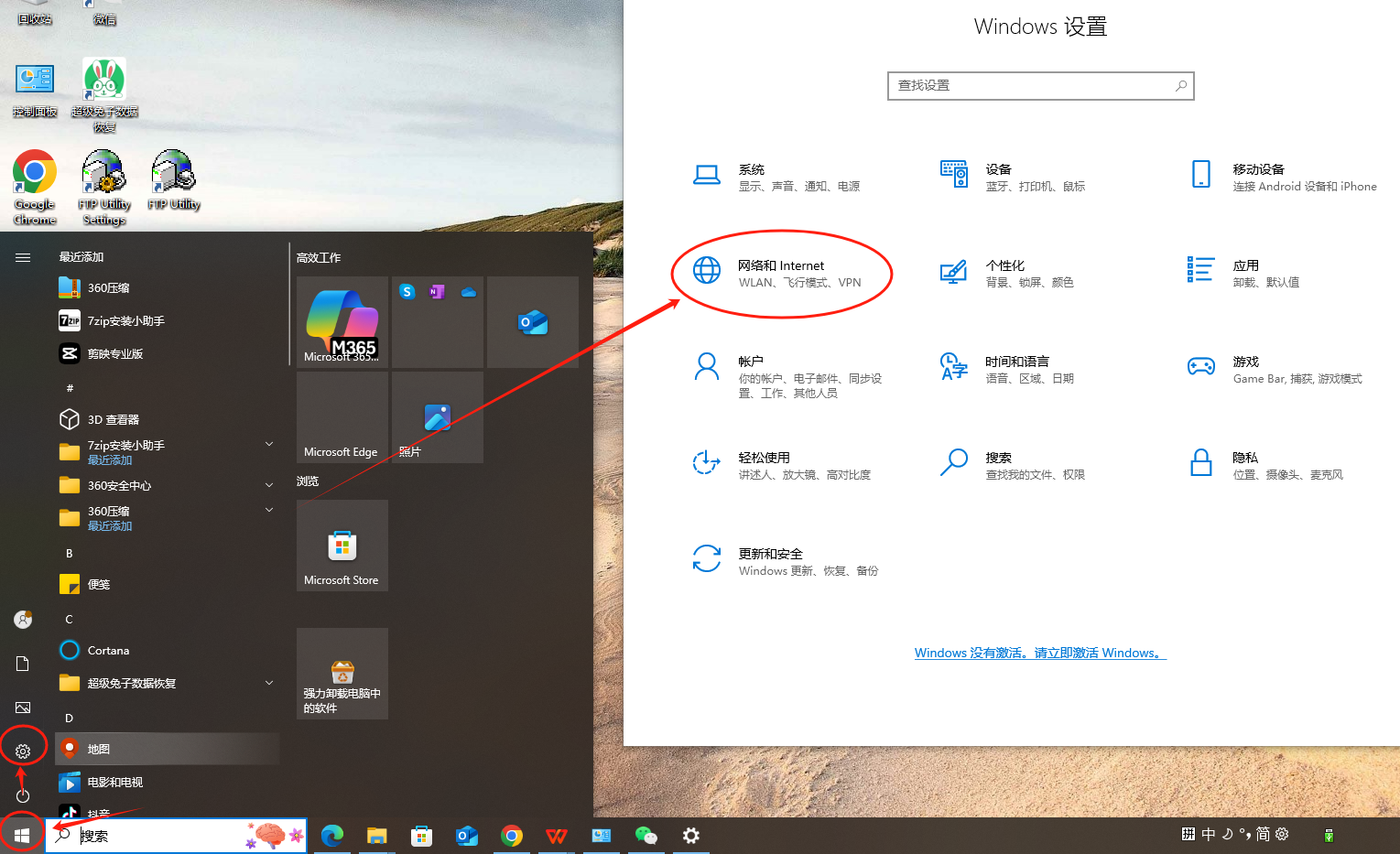This screenshot has height=854, width=1400.
Task: Open the 隐私 settings category
Action: coord(1245,464)
